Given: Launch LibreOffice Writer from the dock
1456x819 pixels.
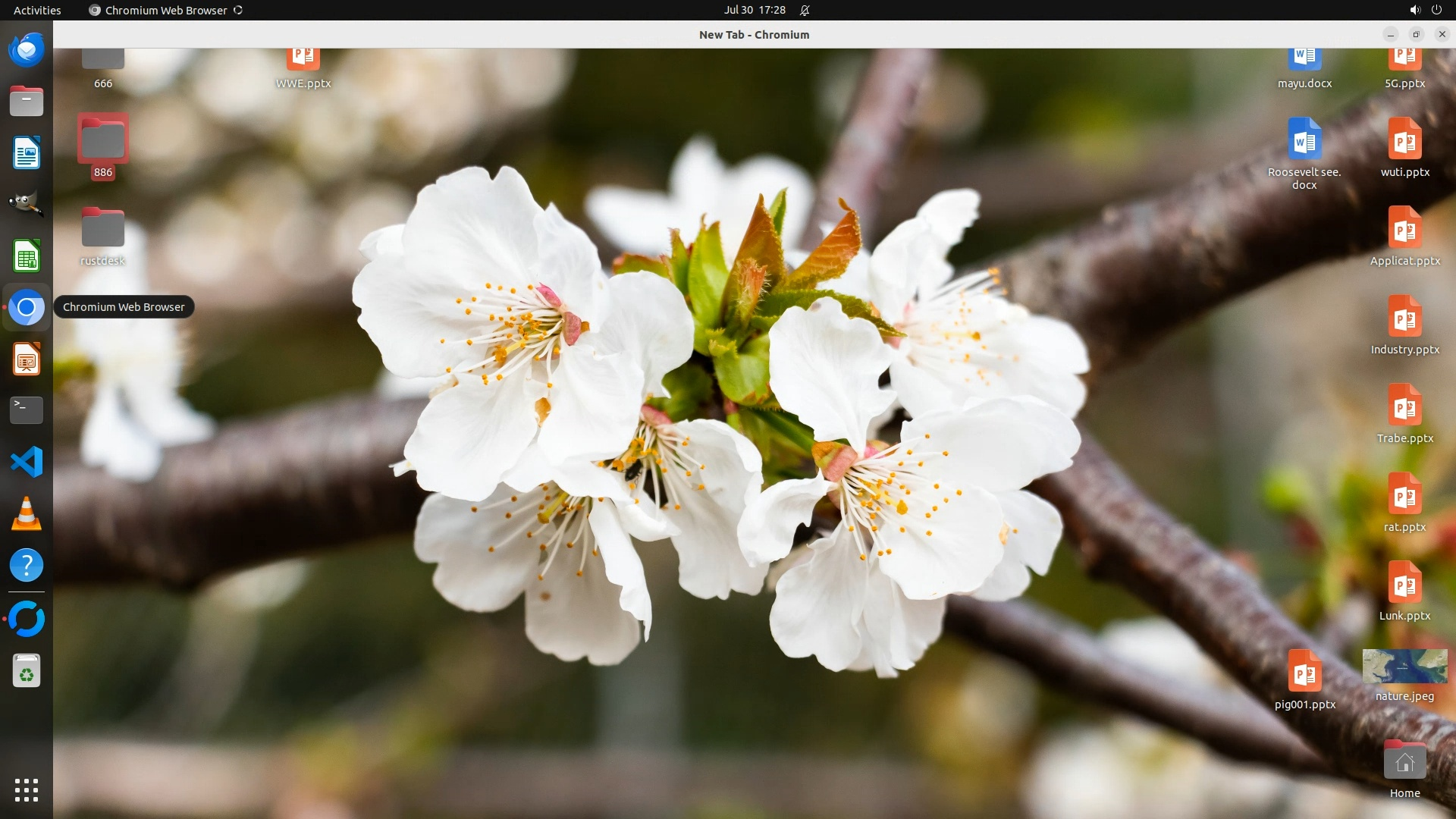Looking at the screenshot, I should (x=27, y=153).
